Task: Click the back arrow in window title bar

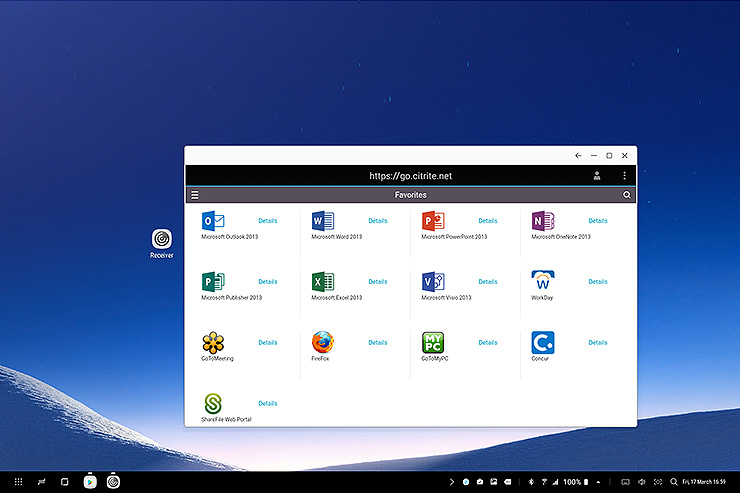Action: (578, 156)
